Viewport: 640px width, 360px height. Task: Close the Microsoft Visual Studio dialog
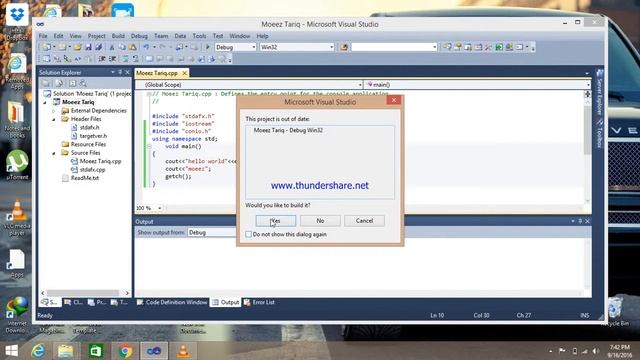[394, 100]
